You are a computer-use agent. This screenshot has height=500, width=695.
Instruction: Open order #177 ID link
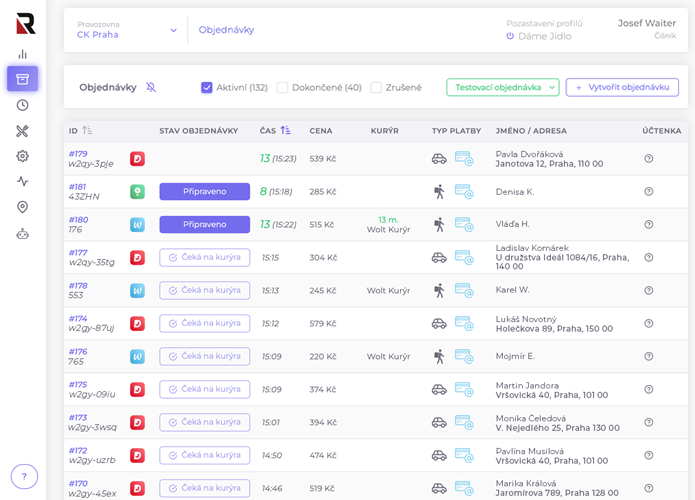coord(78,252)
